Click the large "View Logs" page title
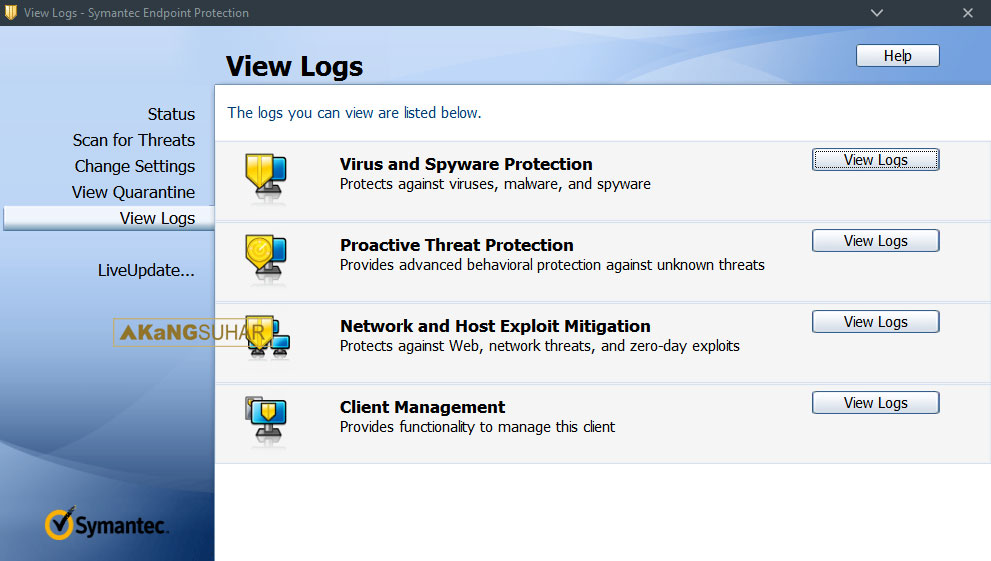 tap(295, 66)
